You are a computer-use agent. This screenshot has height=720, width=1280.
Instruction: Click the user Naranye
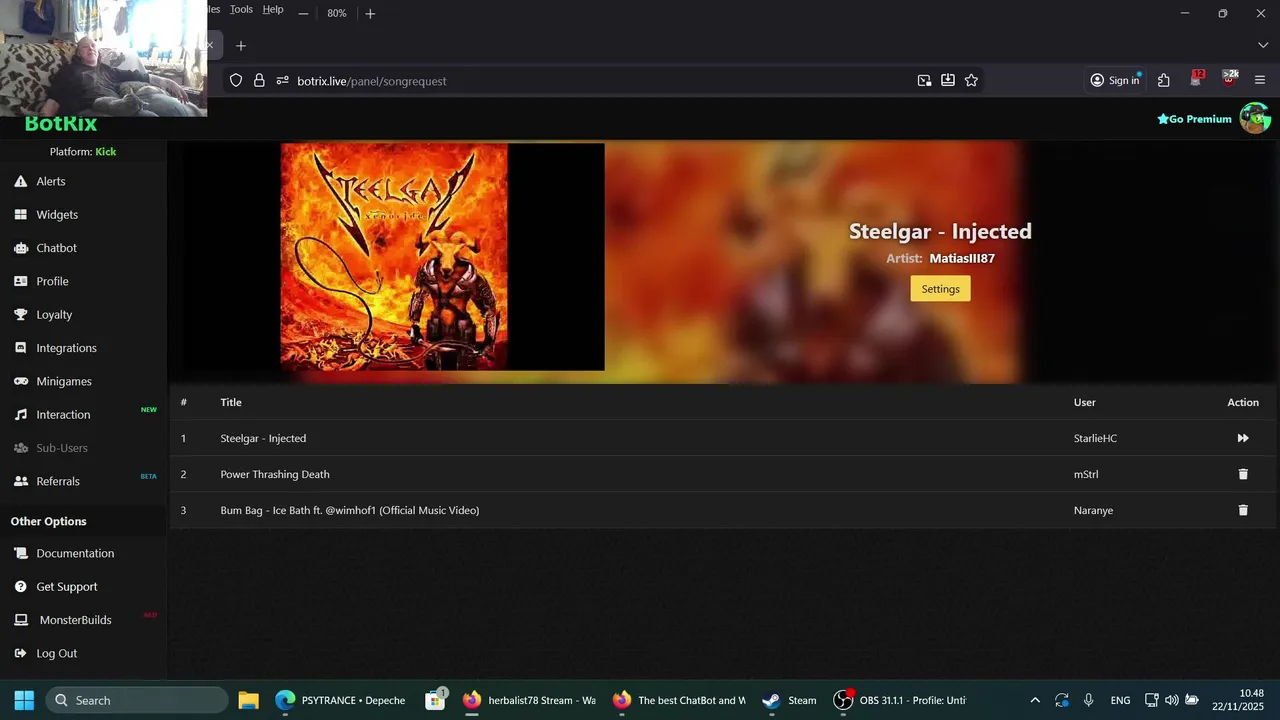1093,510
